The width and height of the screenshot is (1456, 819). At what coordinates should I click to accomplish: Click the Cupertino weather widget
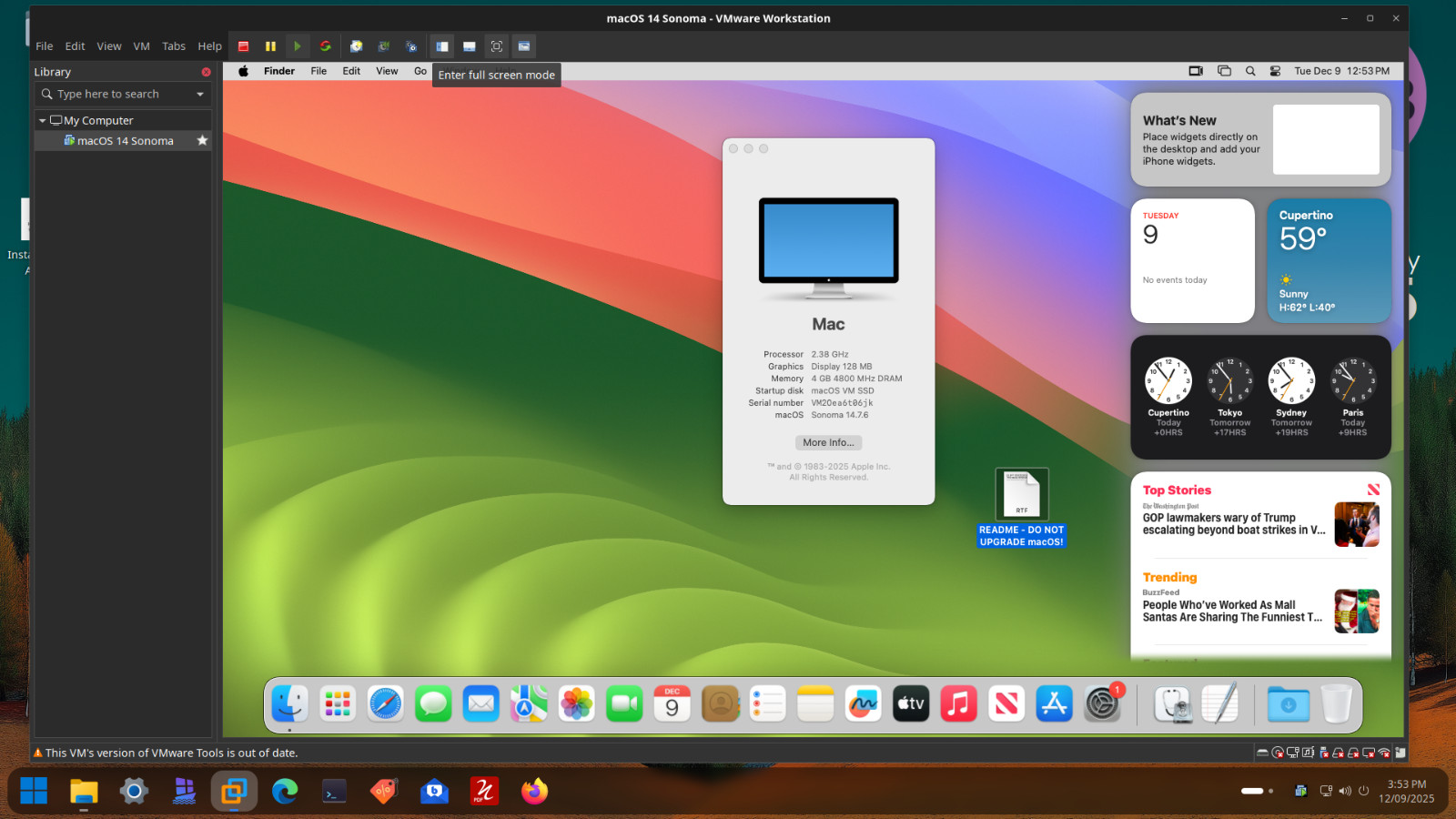[1330, 261]
